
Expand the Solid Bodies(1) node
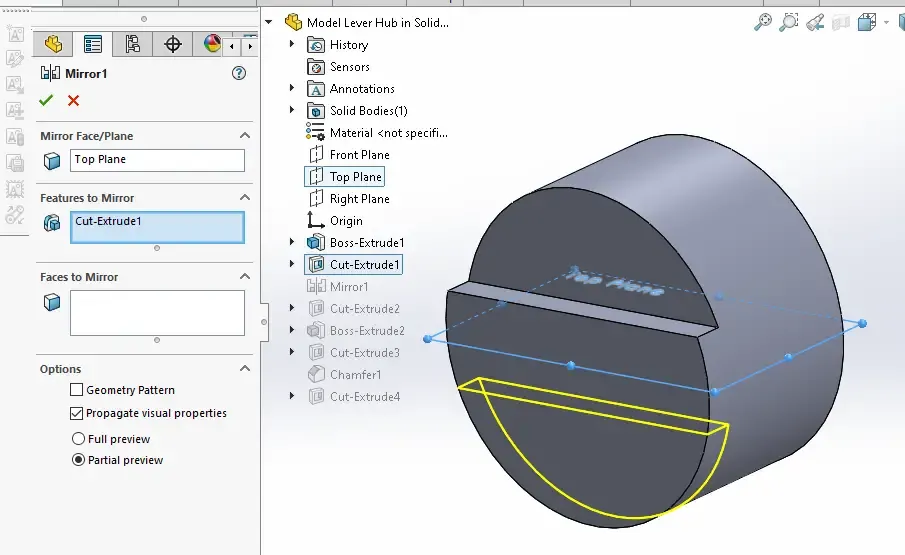coord(291,110)
